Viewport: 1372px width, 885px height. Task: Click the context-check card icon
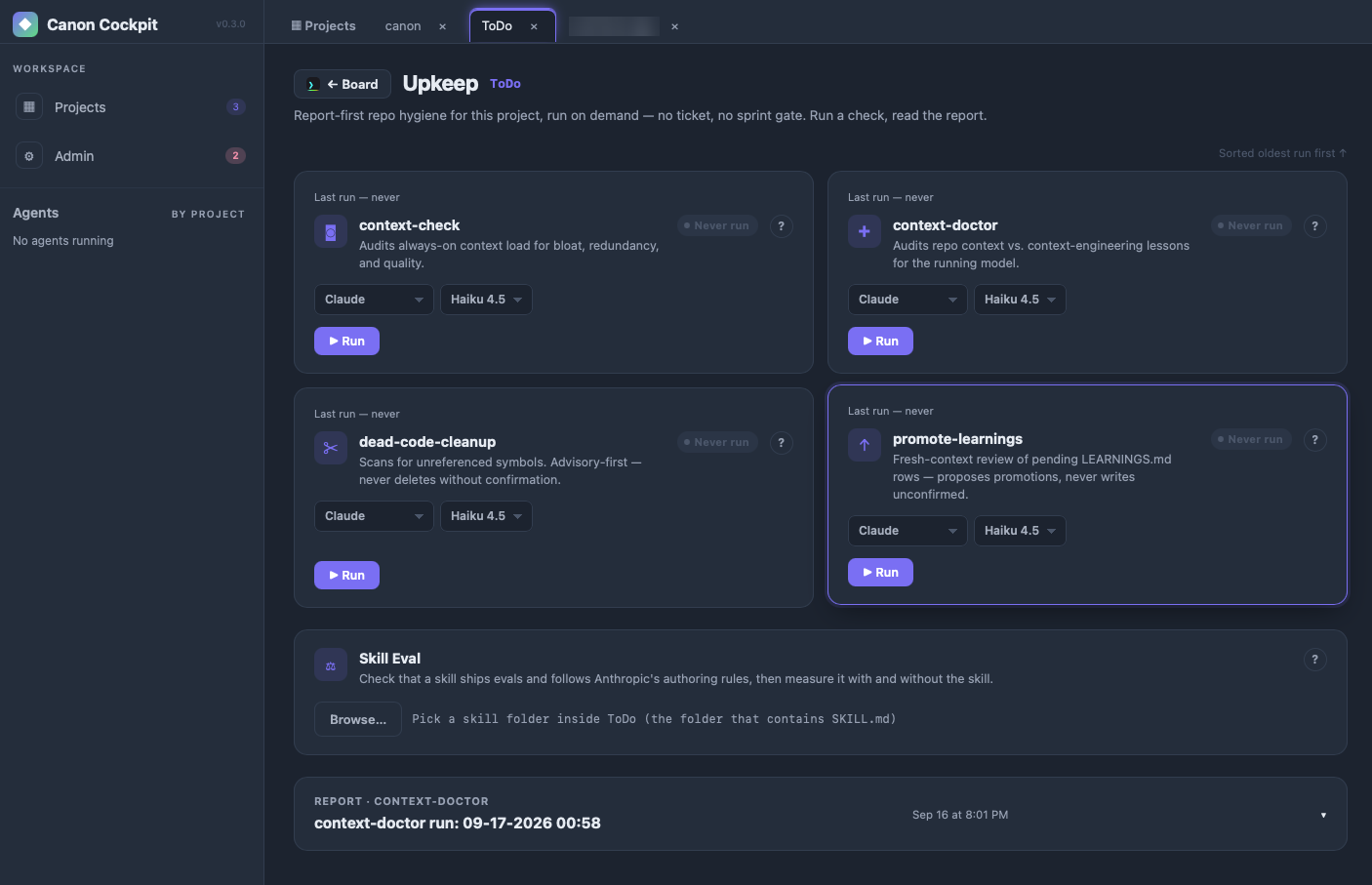331,232
